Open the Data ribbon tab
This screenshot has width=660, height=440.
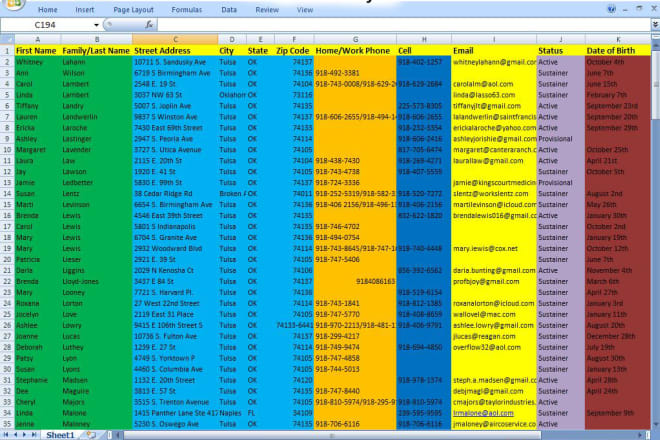click(x=229, y=10)
